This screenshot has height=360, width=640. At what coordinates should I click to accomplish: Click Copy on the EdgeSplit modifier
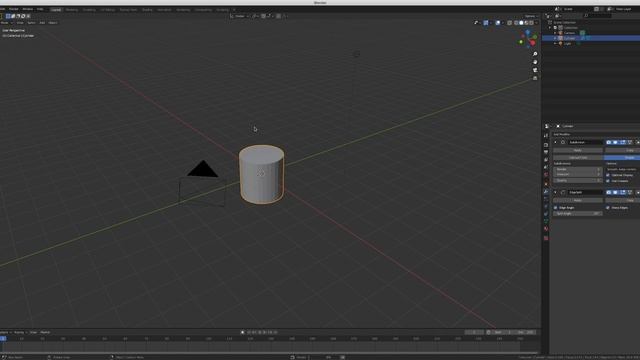(622, 200)
